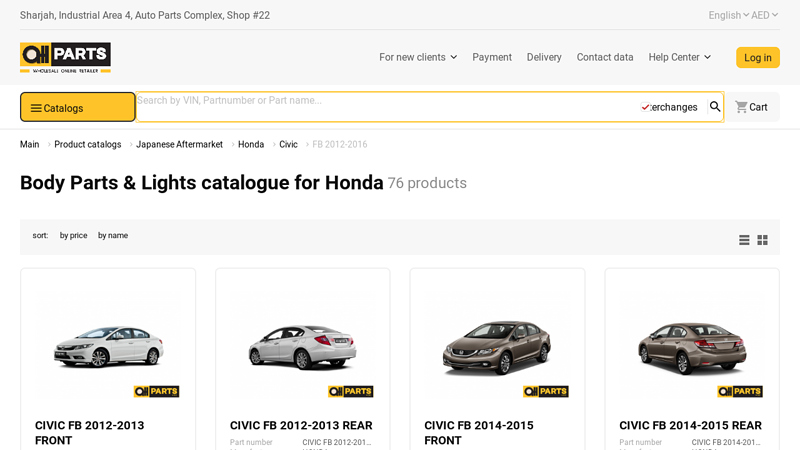Click the magnifier search icon
The height and width of the screenshot is (450, 800).
coord(715,106)
